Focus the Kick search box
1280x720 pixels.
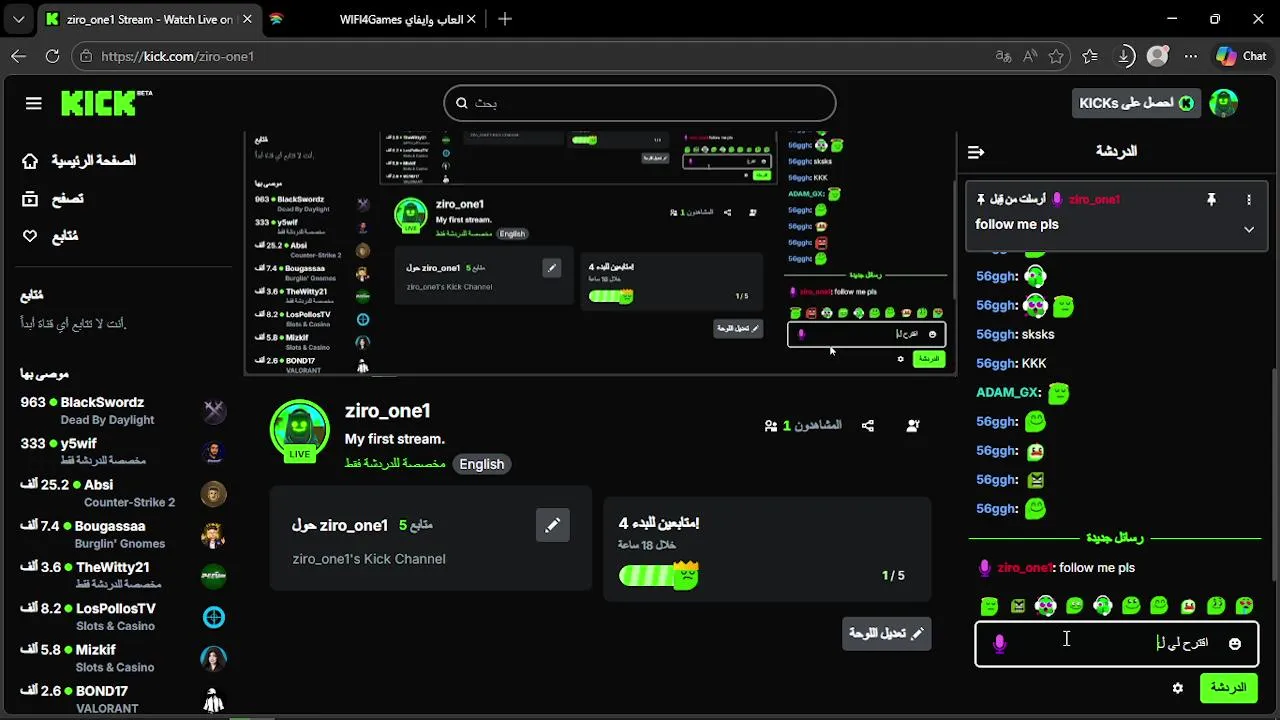point(640,103)
